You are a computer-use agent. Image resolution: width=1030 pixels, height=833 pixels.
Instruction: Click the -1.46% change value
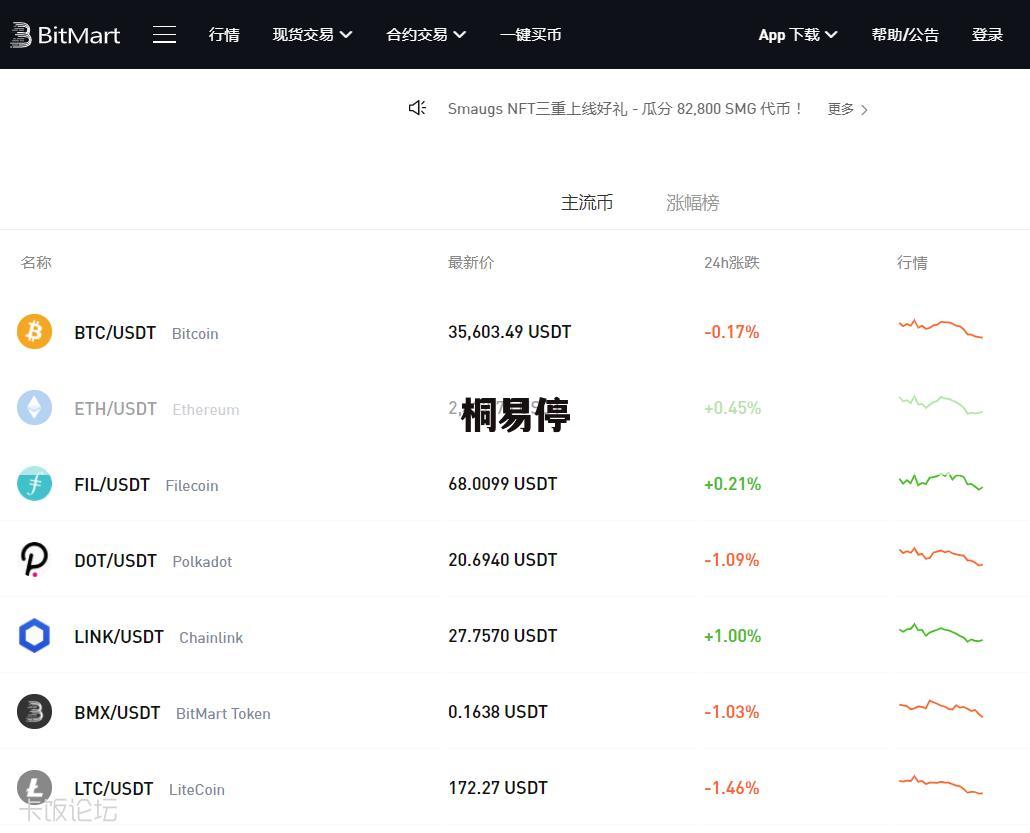pyautogui.click(x=732, y=788)
